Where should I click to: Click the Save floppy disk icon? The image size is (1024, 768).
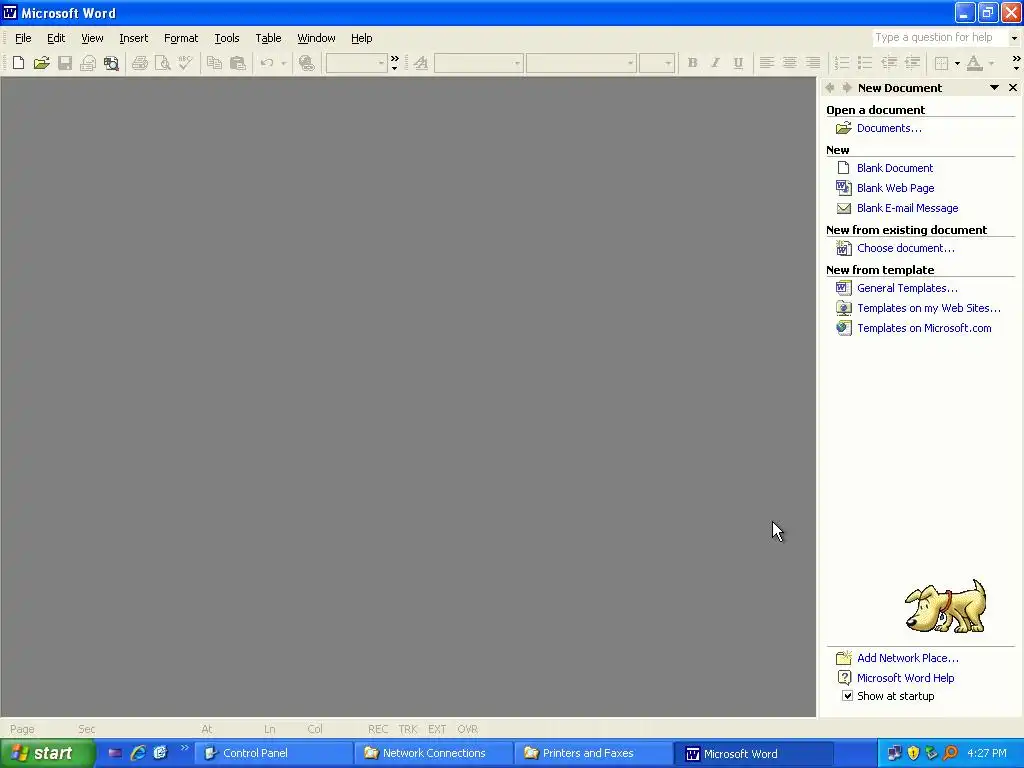tap(65, 63)
